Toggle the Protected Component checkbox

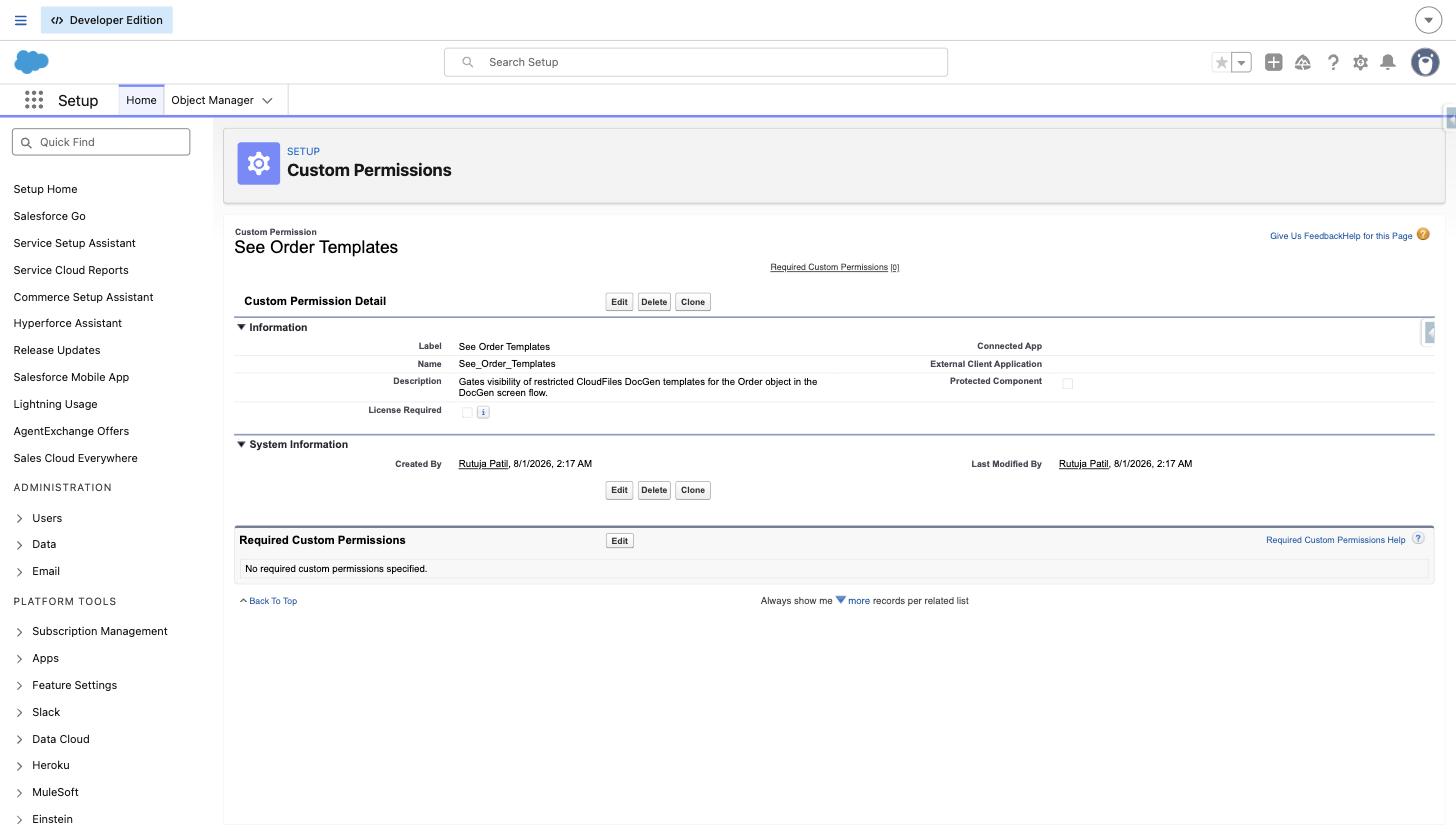[1067, 383]
